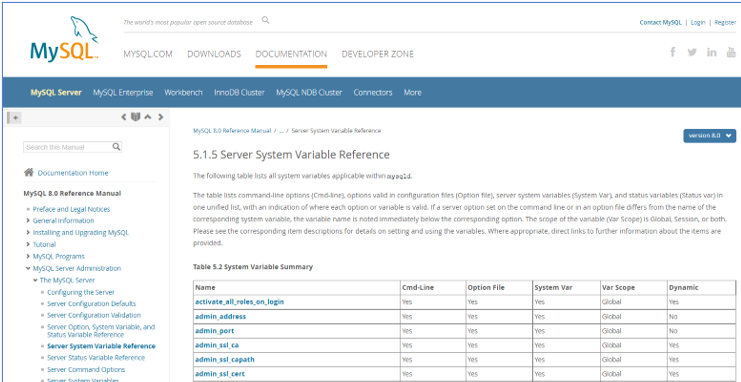Open the Twitter social icon
The image size is (741, 382).
coord(692,52)
